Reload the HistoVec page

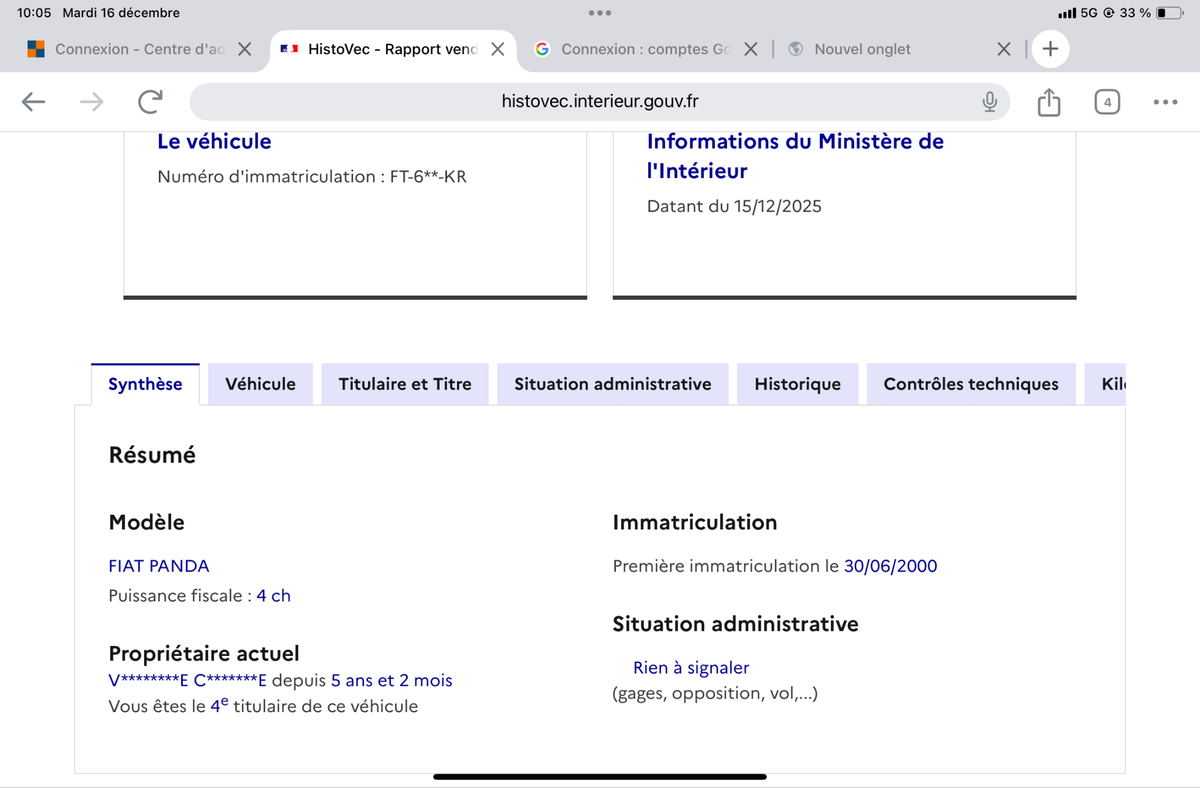[x=151, y=101]
